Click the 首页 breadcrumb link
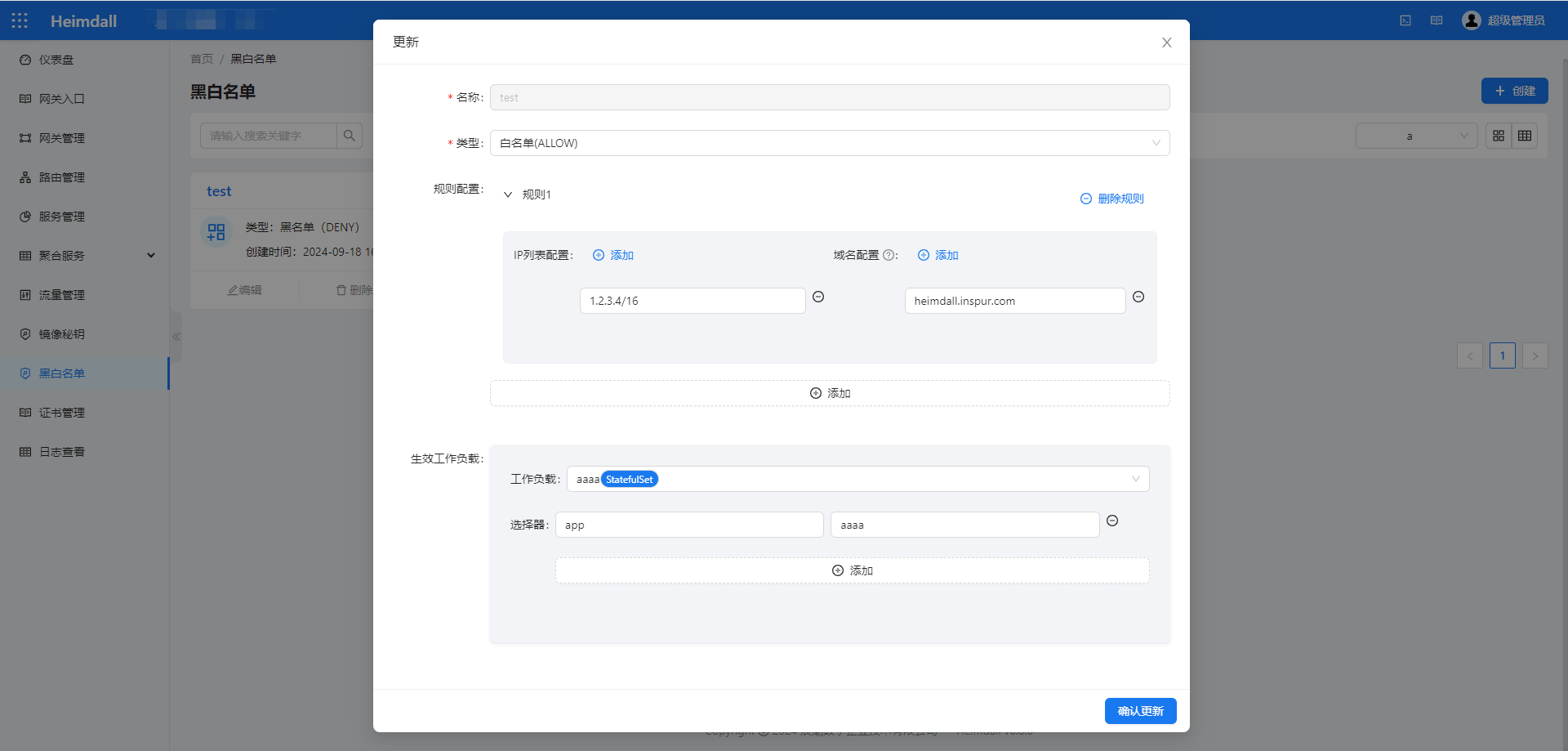 point(202,59)
